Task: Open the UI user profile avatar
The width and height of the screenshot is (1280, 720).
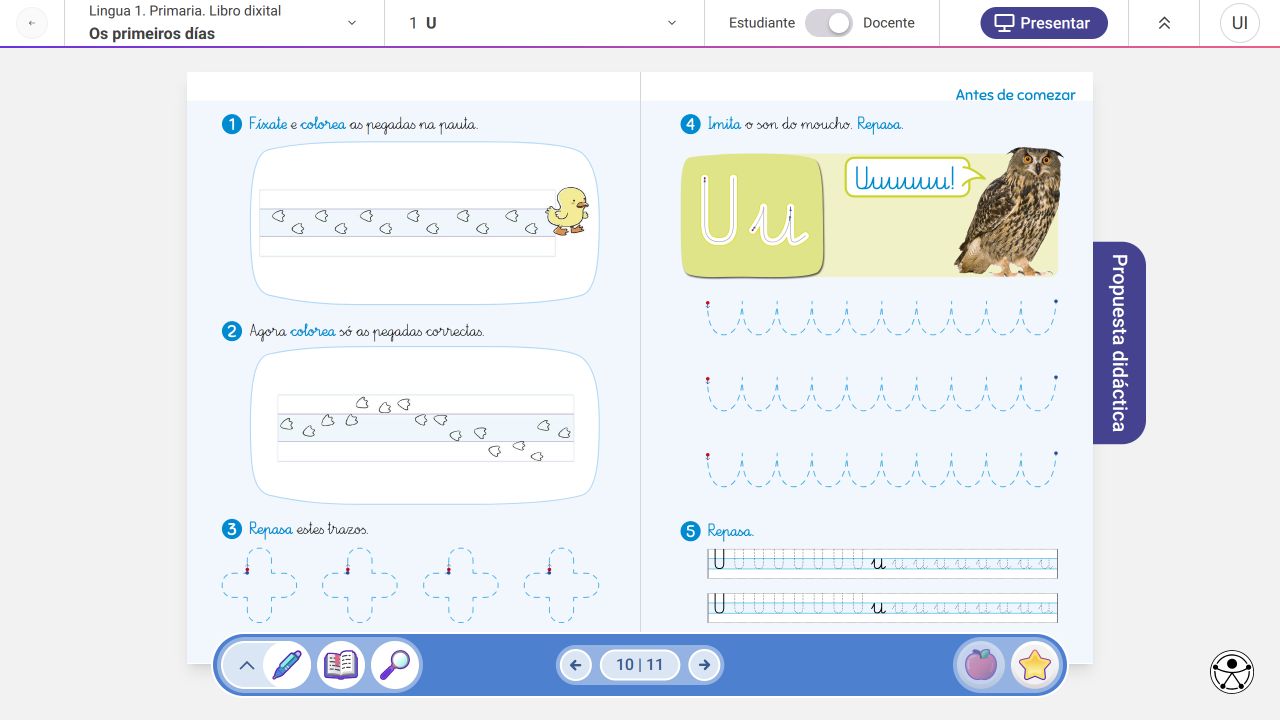Action: (x=1240, y=23)
